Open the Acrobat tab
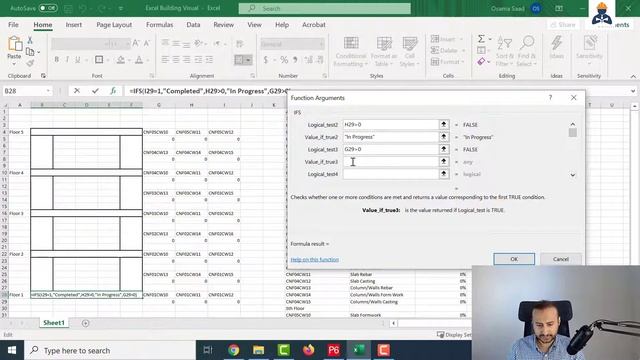Image resolution: width=640 pixels, height=360 pixels. tap(314, 25)
